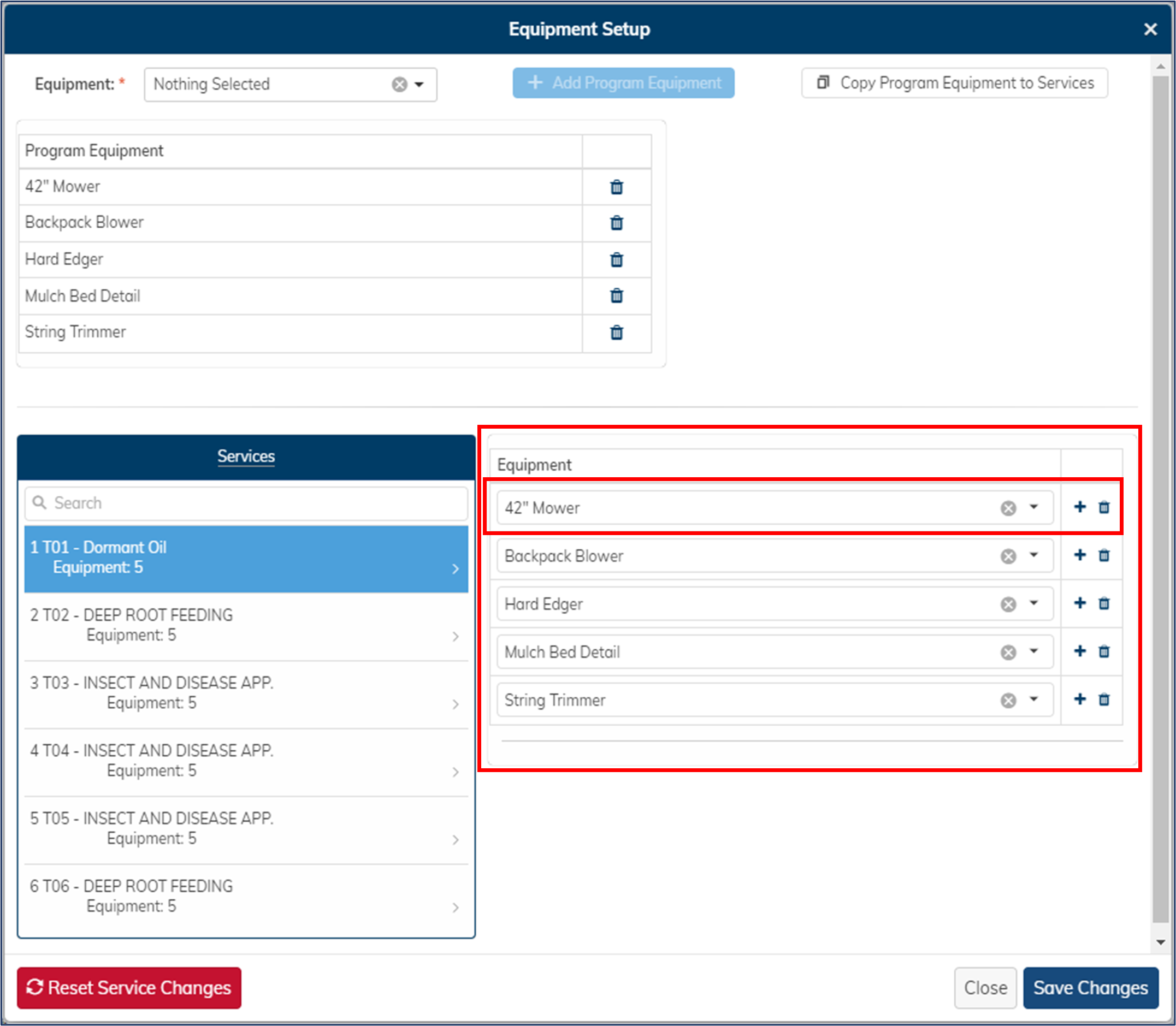1176x1026 pixels.
Task: Delete "Backpack Blower" from Program Equipment list
Action: click(616, 223)
